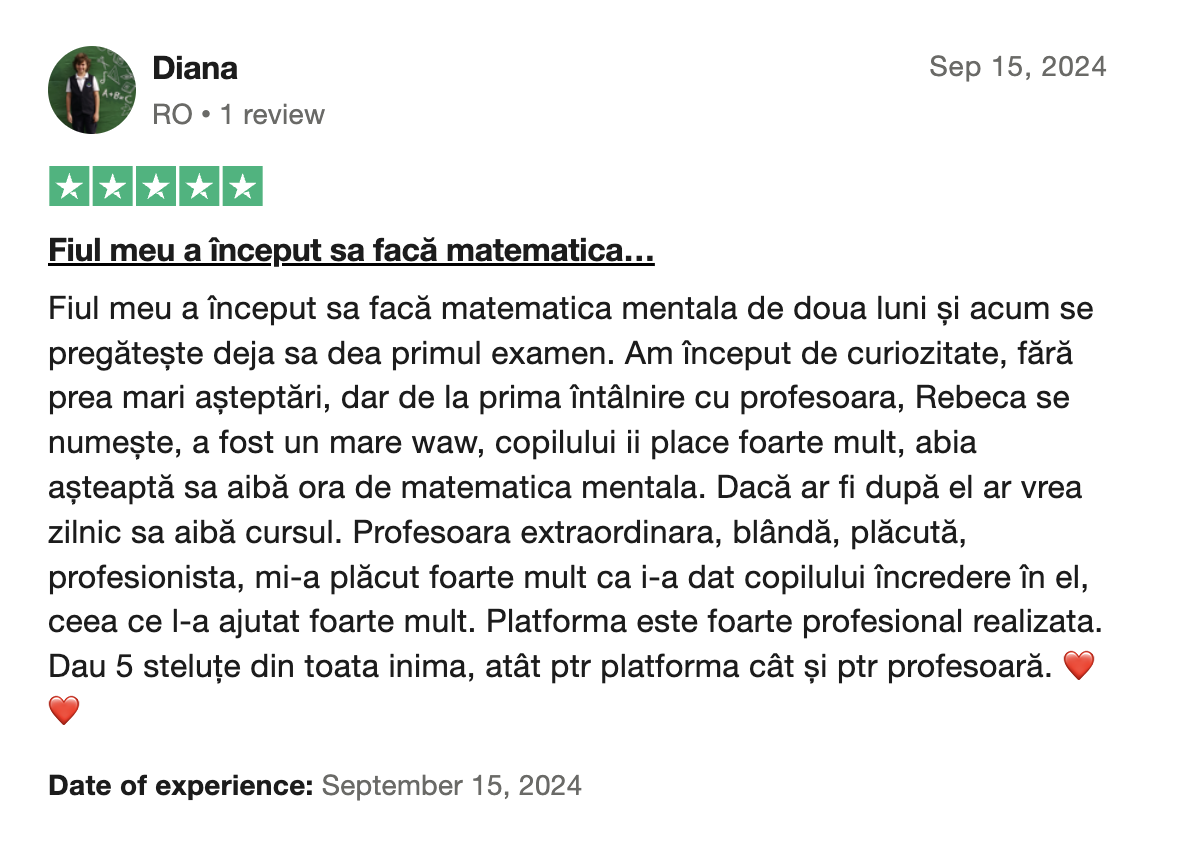Image resolution: width=1180 pixels, height=844 pixels.
Task: Click the September 15, 2024 experience date
Action: 452,785
